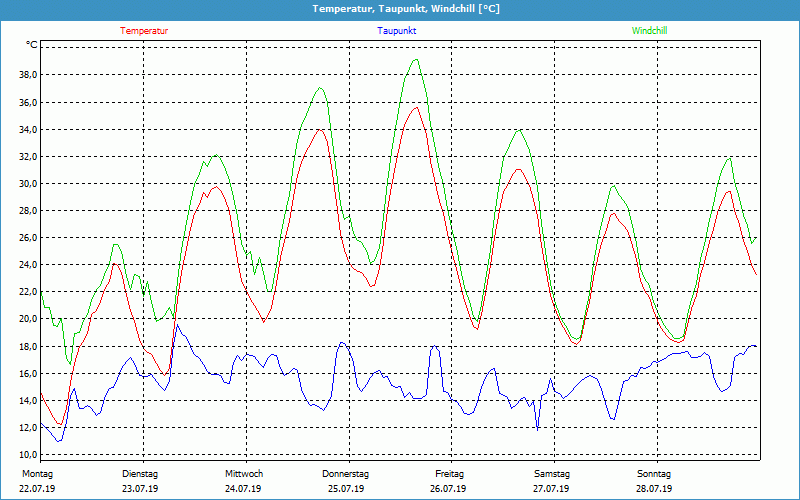The height and width of the screenshot is (500, 800).
Task: Click the Montag day label
Action: point(37,474)
